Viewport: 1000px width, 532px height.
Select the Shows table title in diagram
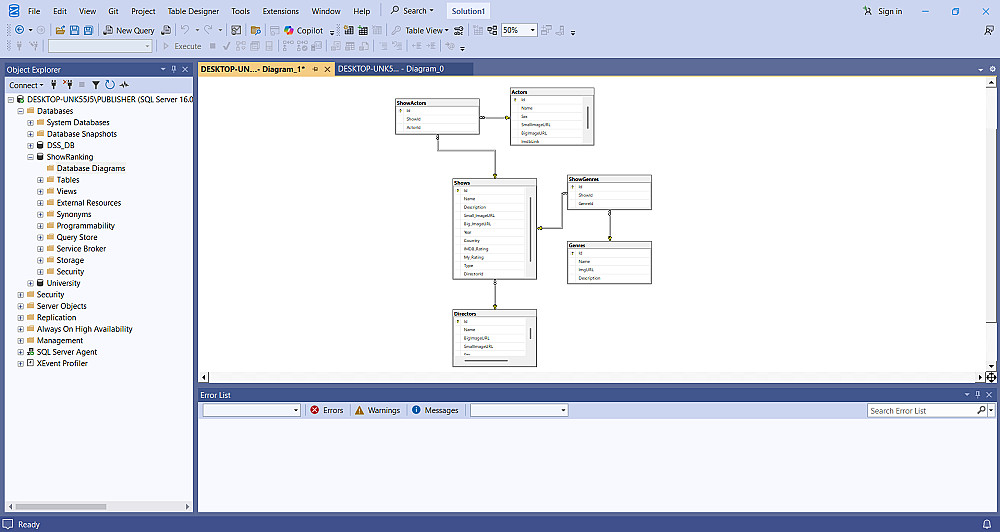click(x=462, y=183)
